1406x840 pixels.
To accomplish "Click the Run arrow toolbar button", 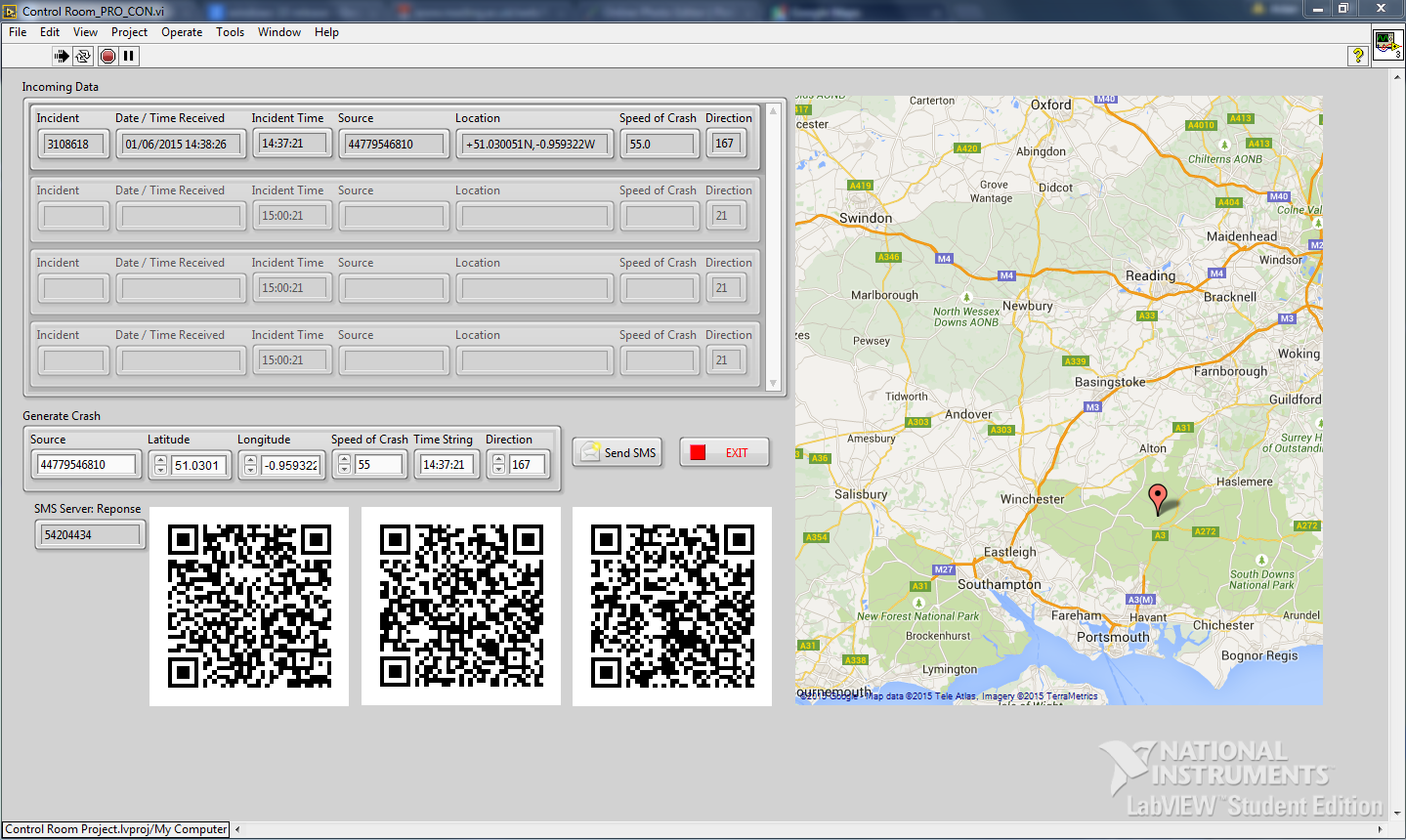I will [x=62, y=56].
